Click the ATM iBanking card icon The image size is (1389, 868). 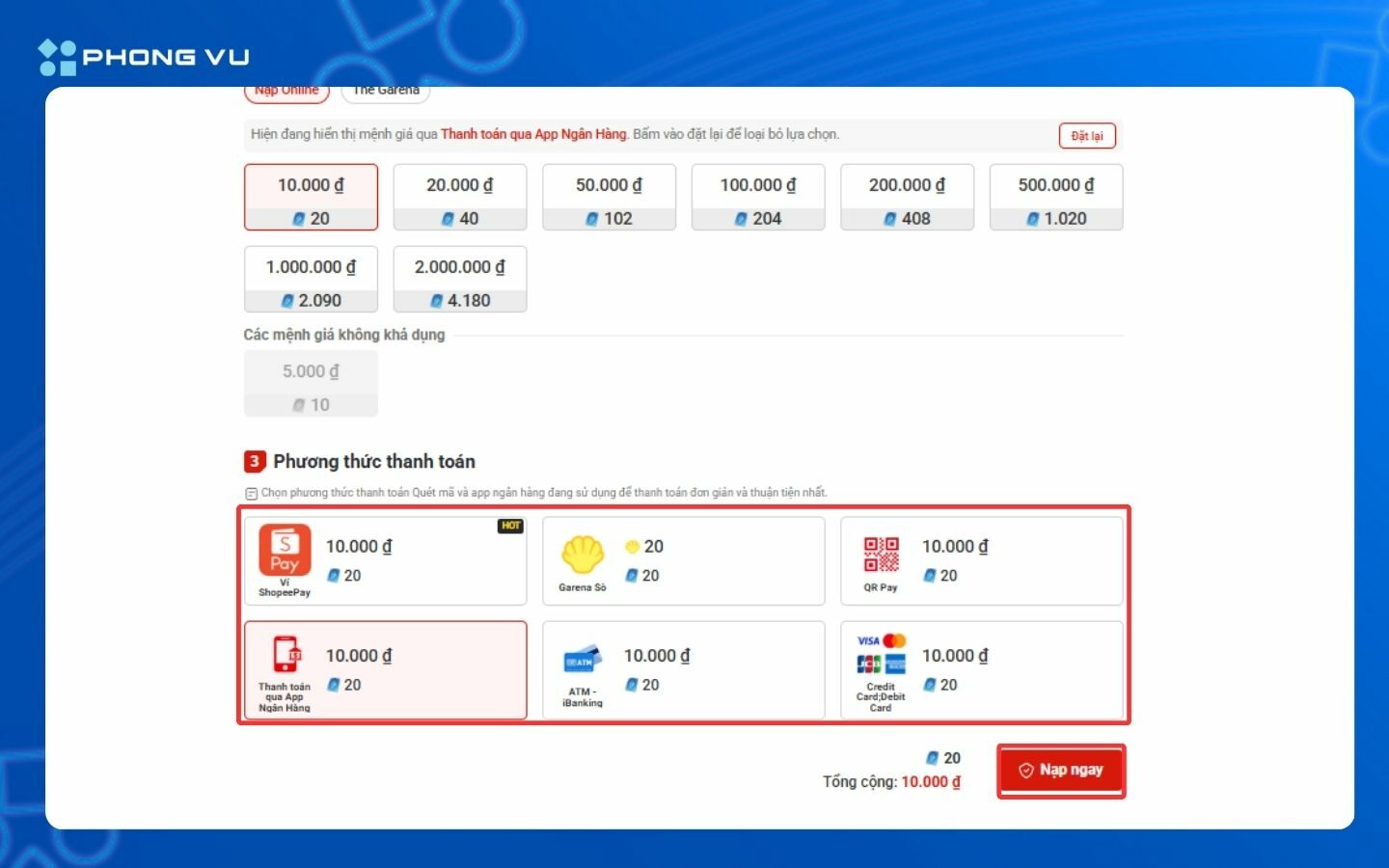583,662
